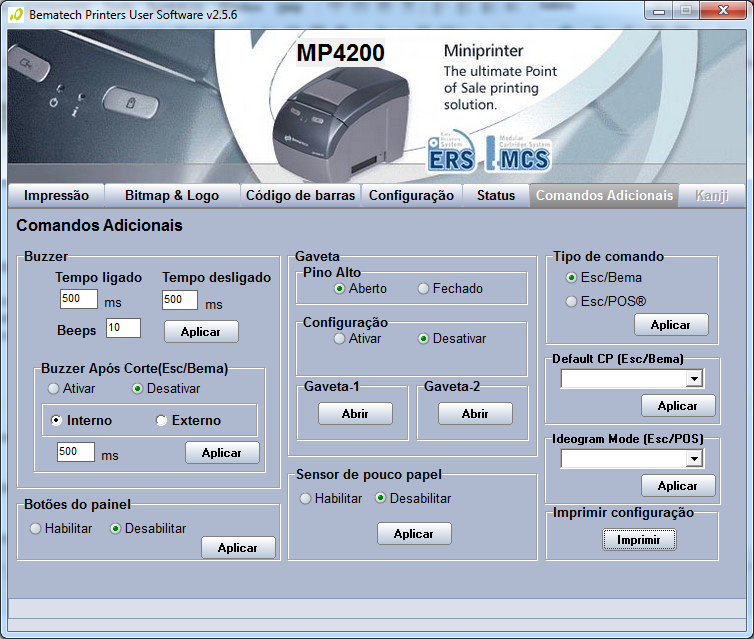Apply the Tipo de comando selection

(671, 325)
